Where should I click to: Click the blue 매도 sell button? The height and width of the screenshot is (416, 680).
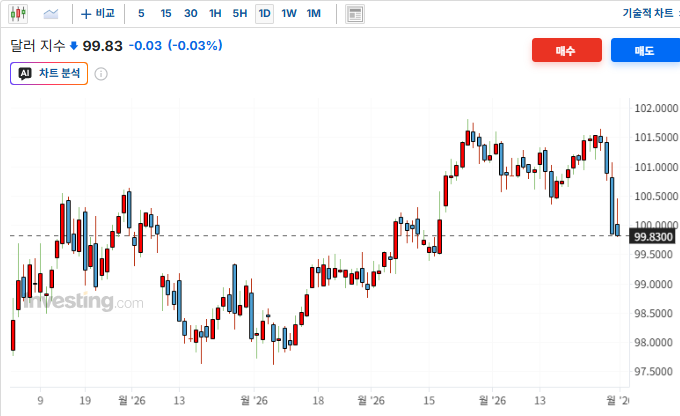coord(645,50)
